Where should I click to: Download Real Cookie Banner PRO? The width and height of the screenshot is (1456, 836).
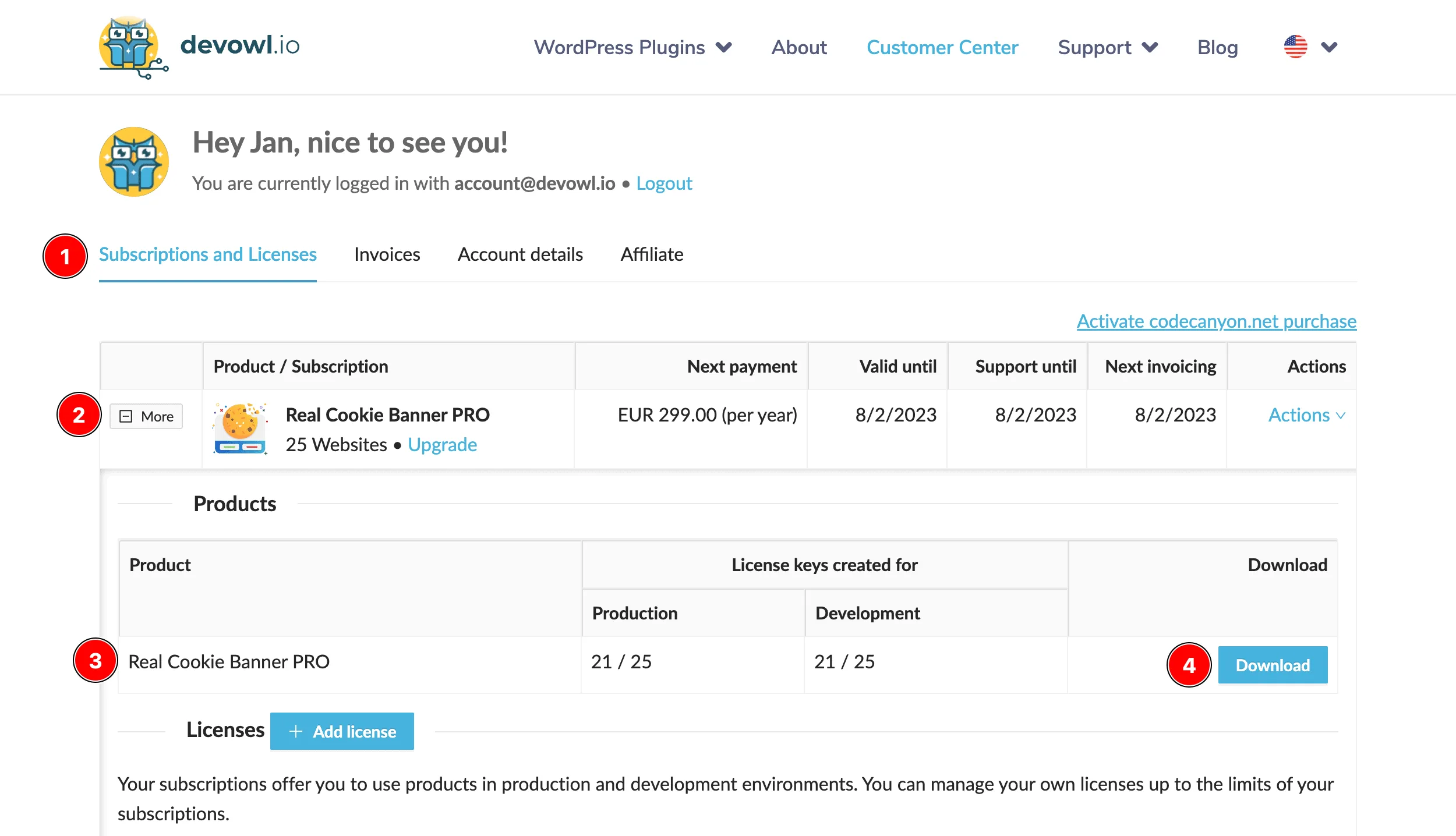pyautogui.click(x=1273, y=665)
